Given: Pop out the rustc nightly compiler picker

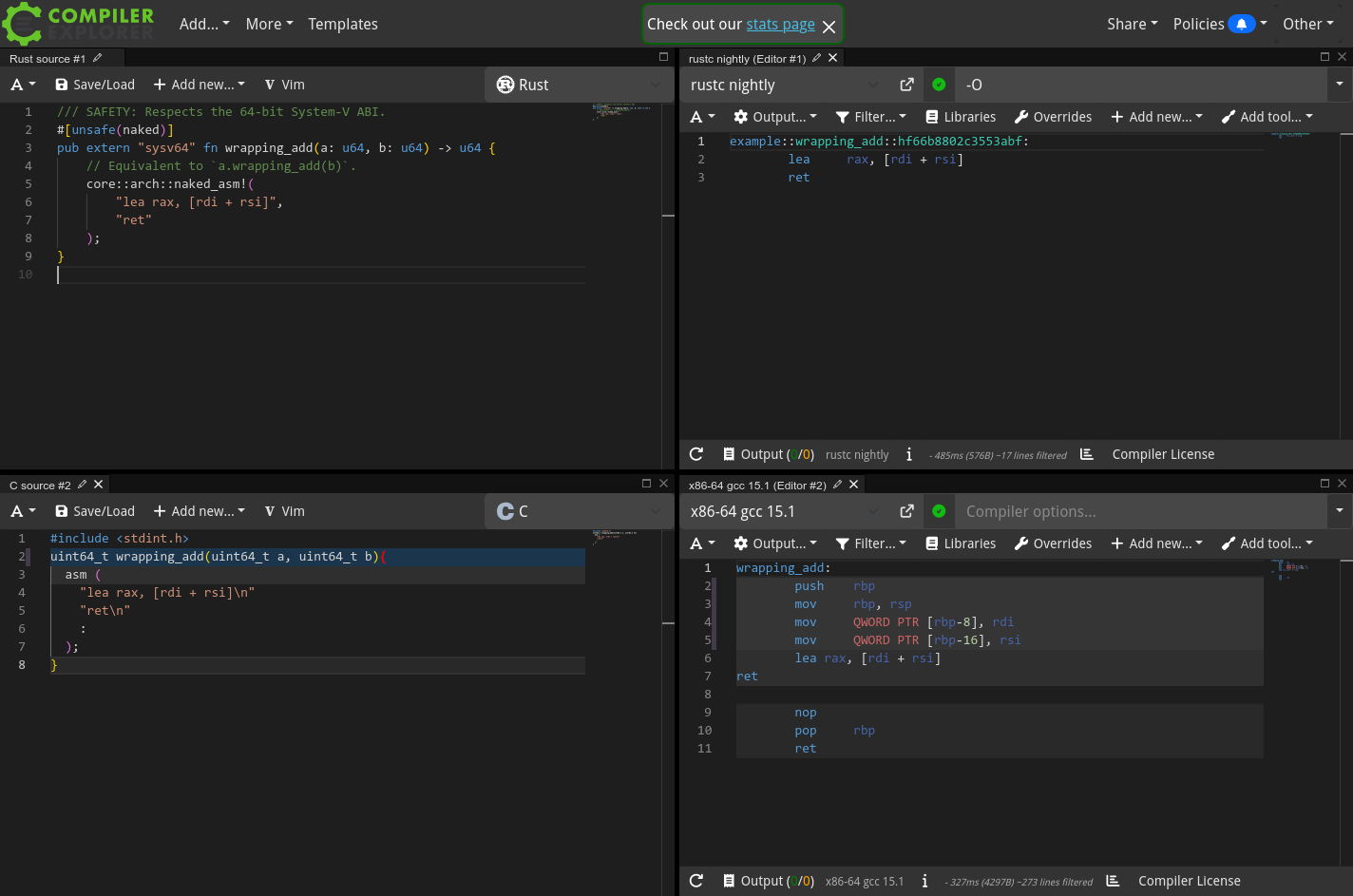Looking at the screenshot, I should click(906, 85).
